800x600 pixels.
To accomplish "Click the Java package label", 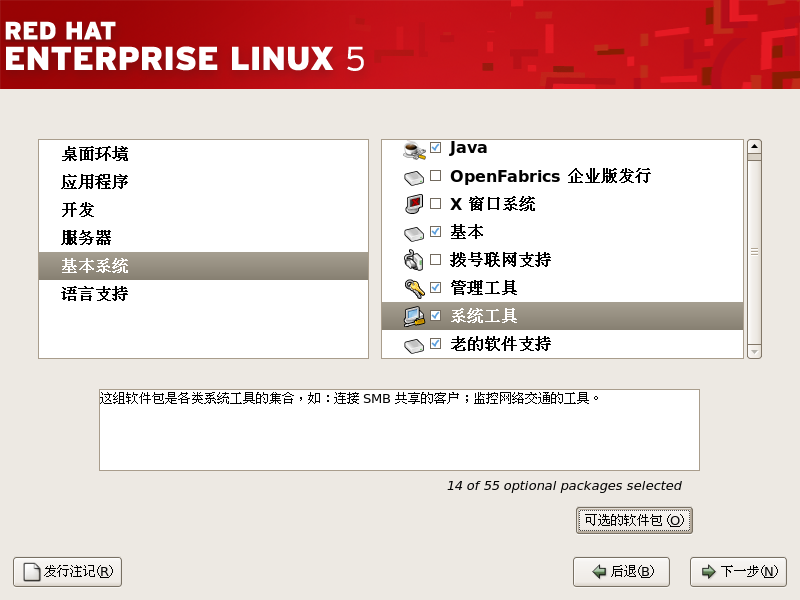I will point(468,147).
